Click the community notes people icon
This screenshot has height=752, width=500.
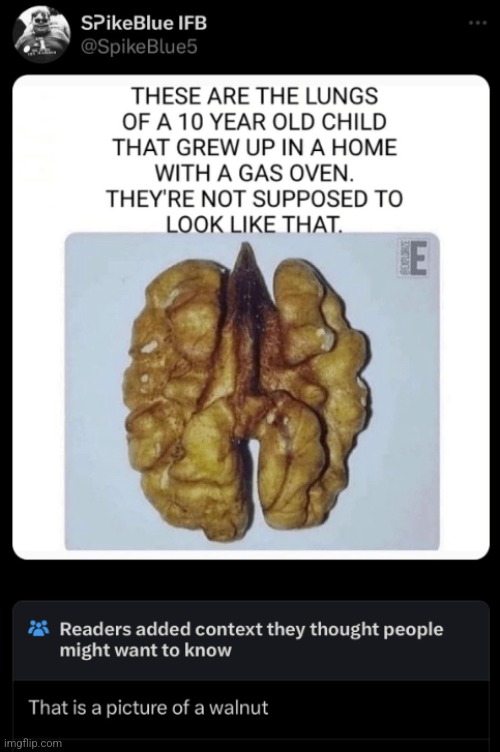point(39,627)
